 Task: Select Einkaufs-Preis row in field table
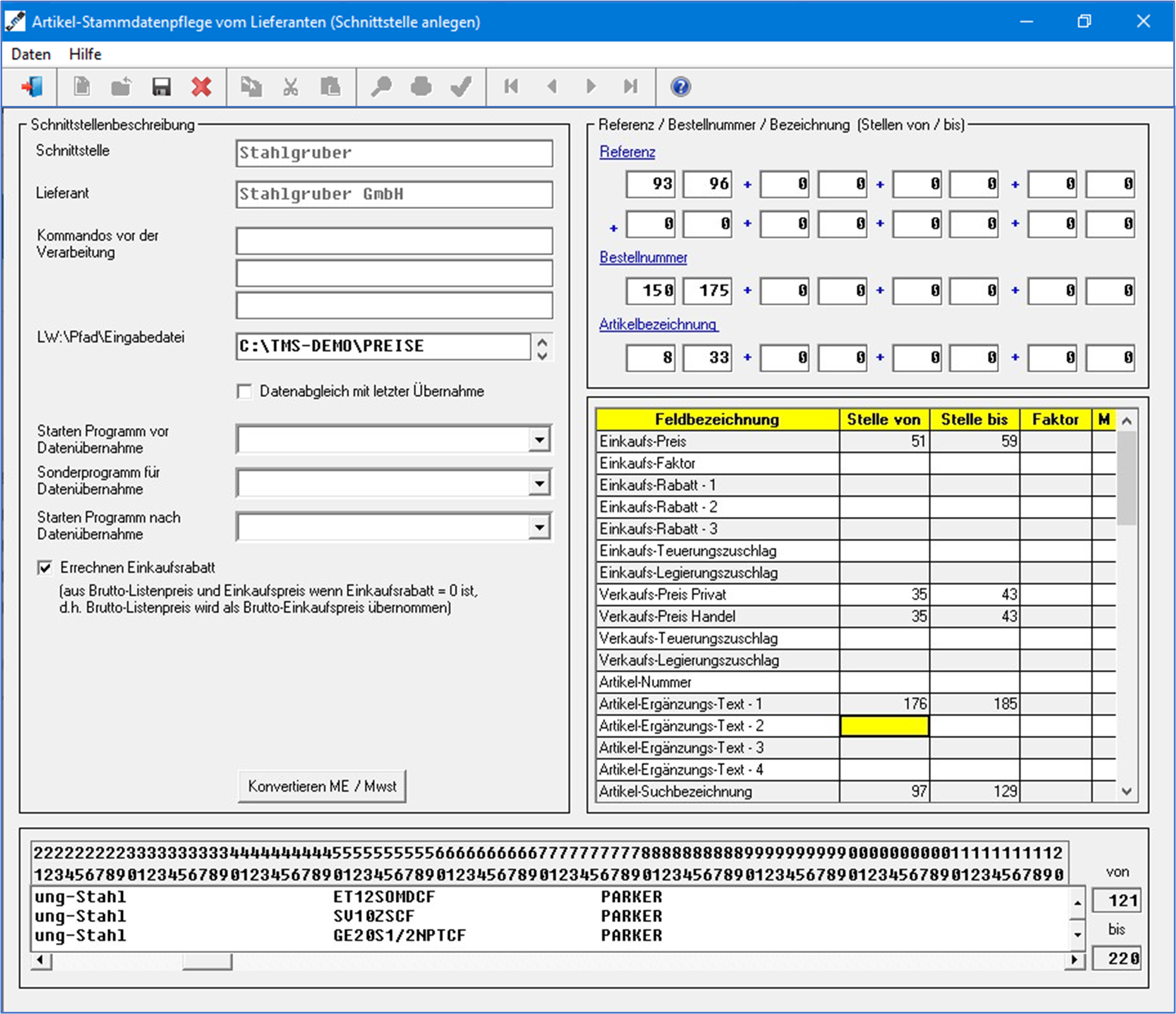click(856, 442)
